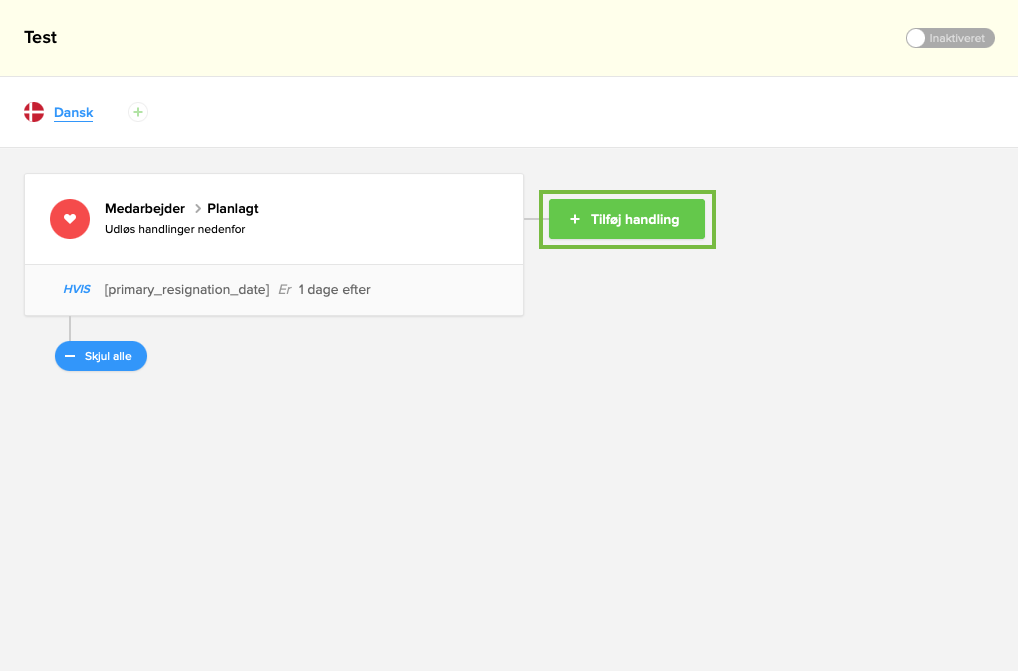
Task: Click the primary_resignation_date condition field
Action: 186,289
